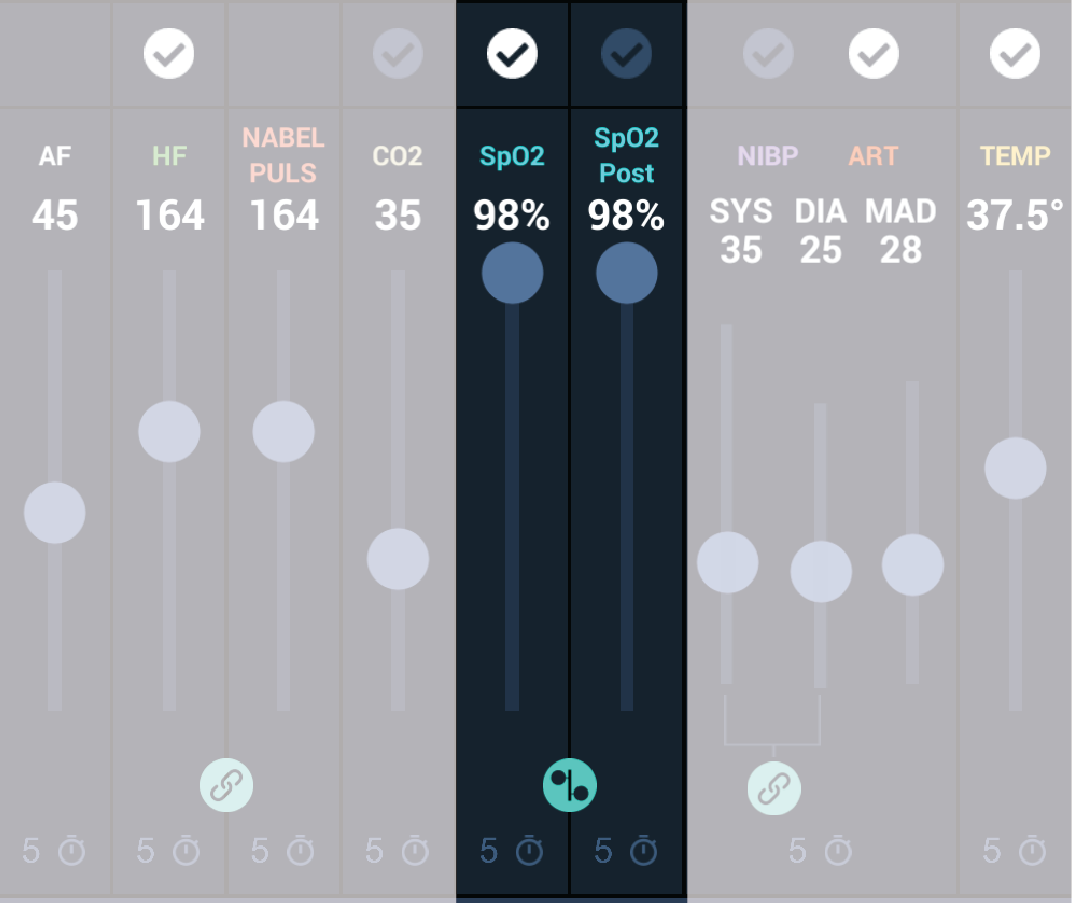
Task: Click the link icon below the NABEL PULS slider
Action: [x=226, y=785]
